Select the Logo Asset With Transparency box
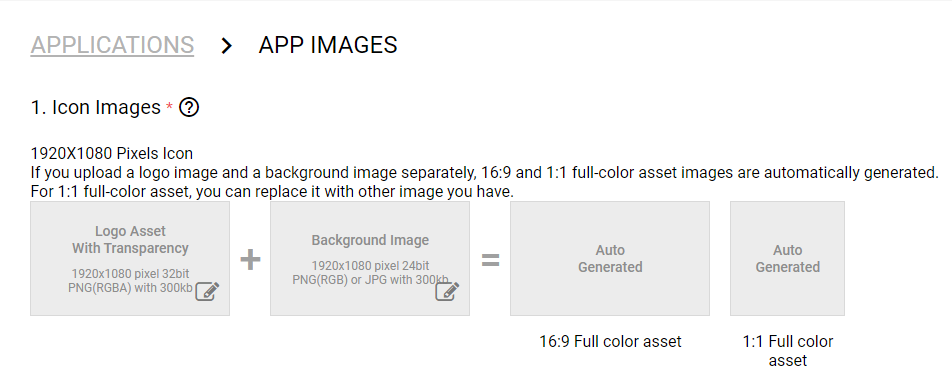 130,258
